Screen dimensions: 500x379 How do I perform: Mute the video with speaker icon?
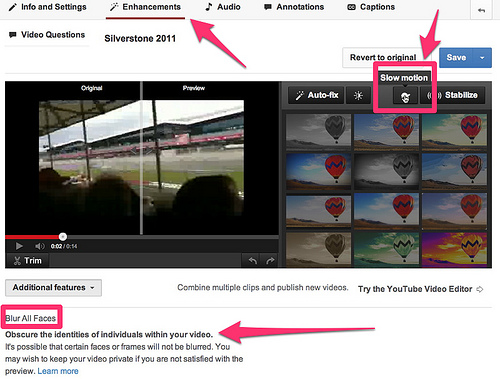[x=39, y=246]
